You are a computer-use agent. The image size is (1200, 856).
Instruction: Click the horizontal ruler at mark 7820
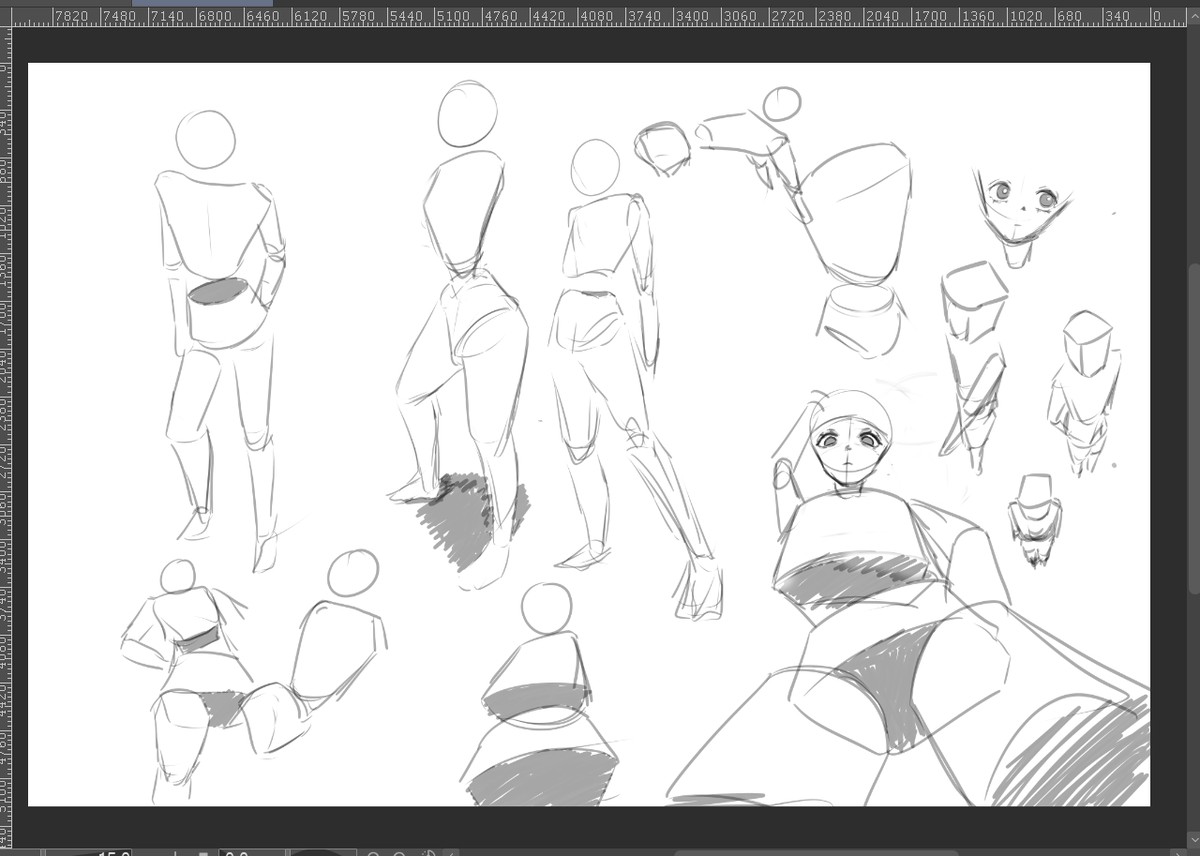tap(71, 16)
